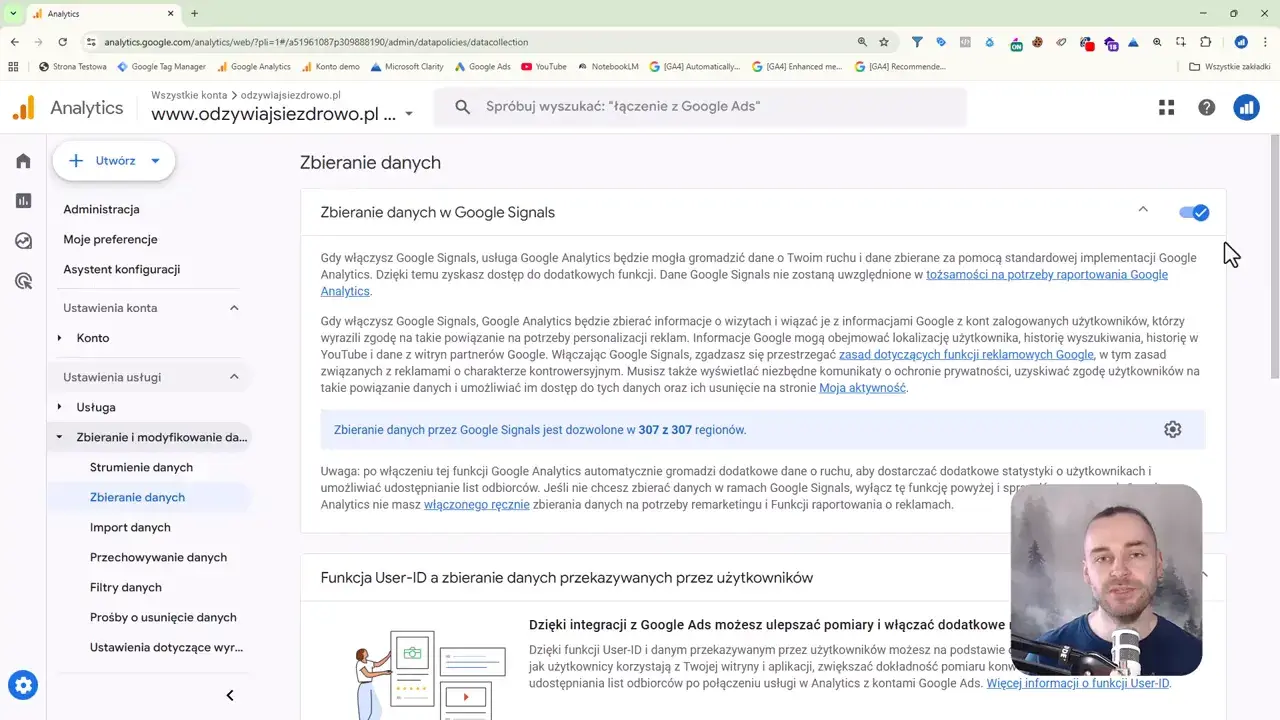
Task: Open the Help question mark icon
Action: [1206, 107]
